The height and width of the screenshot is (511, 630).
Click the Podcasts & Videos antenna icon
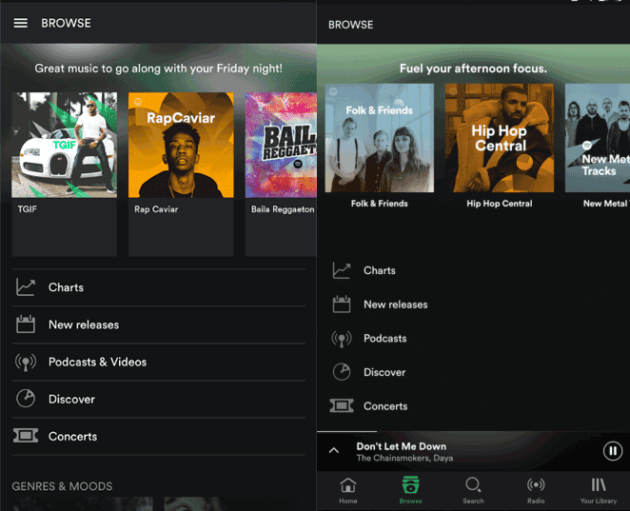click(25, 362)
